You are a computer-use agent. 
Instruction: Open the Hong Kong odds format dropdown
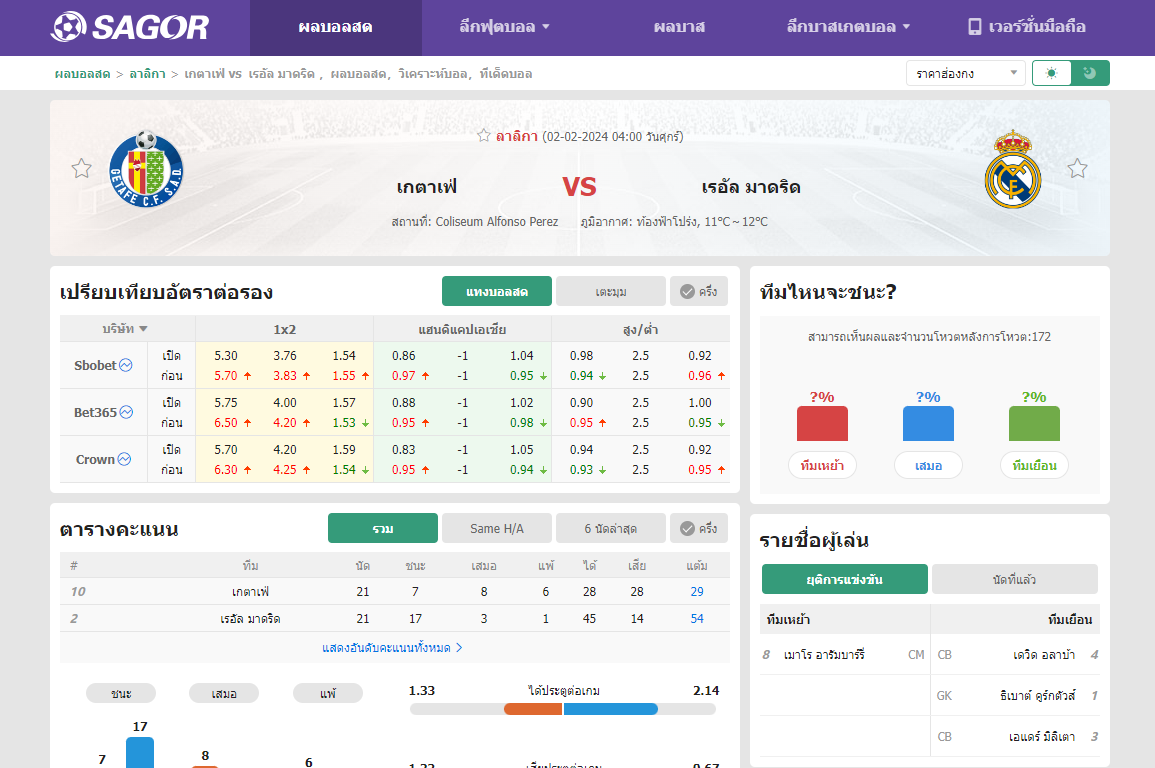(x=965, y=73)
